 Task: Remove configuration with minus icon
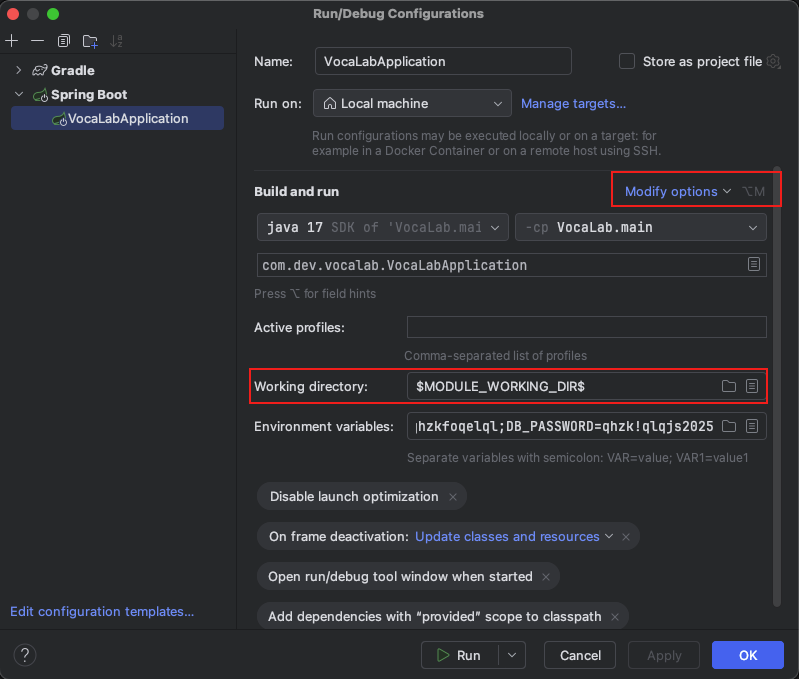37,41
